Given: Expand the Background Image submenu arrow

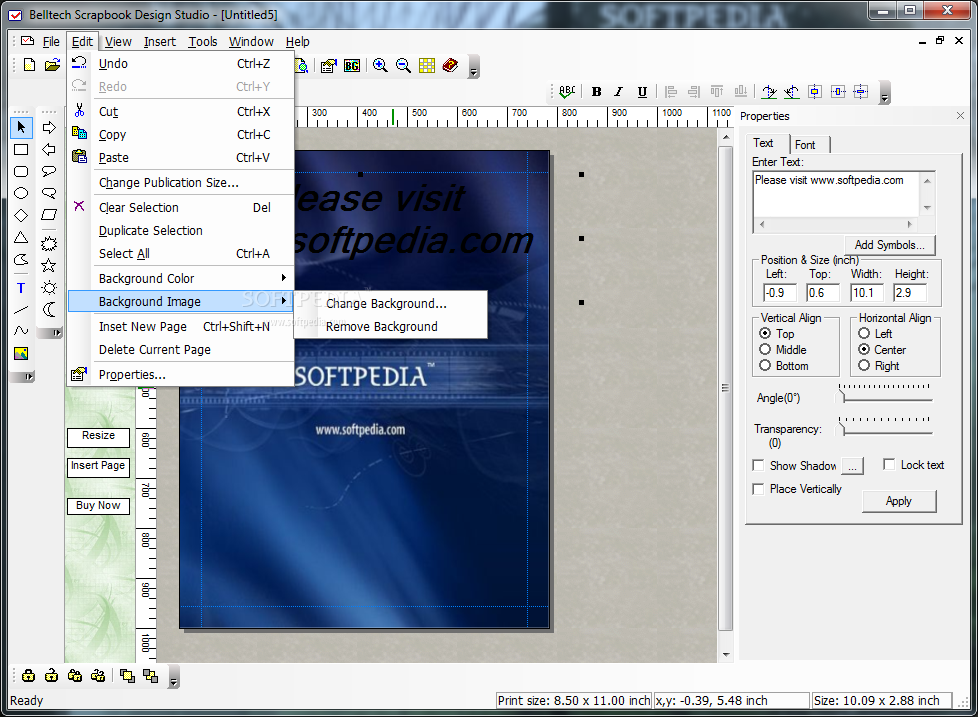Looking at the screenshot, I should (284, 301).
